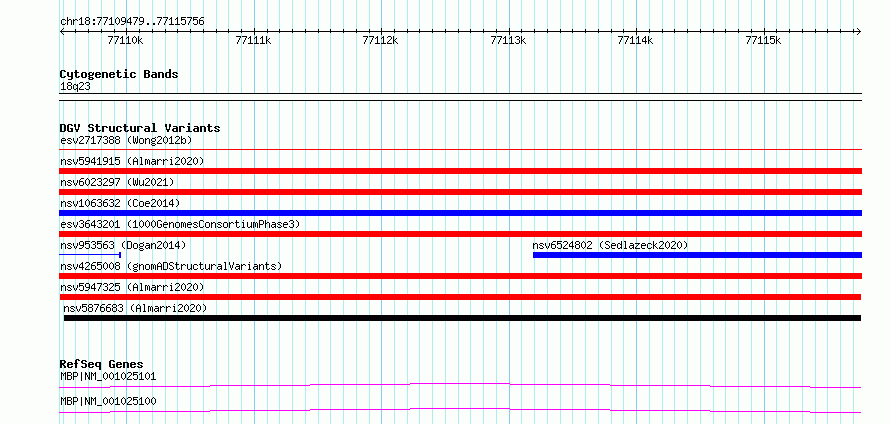Click the 77114k ruler tick label
Viewport: 890px width, 424px height.
pos(636,40)
